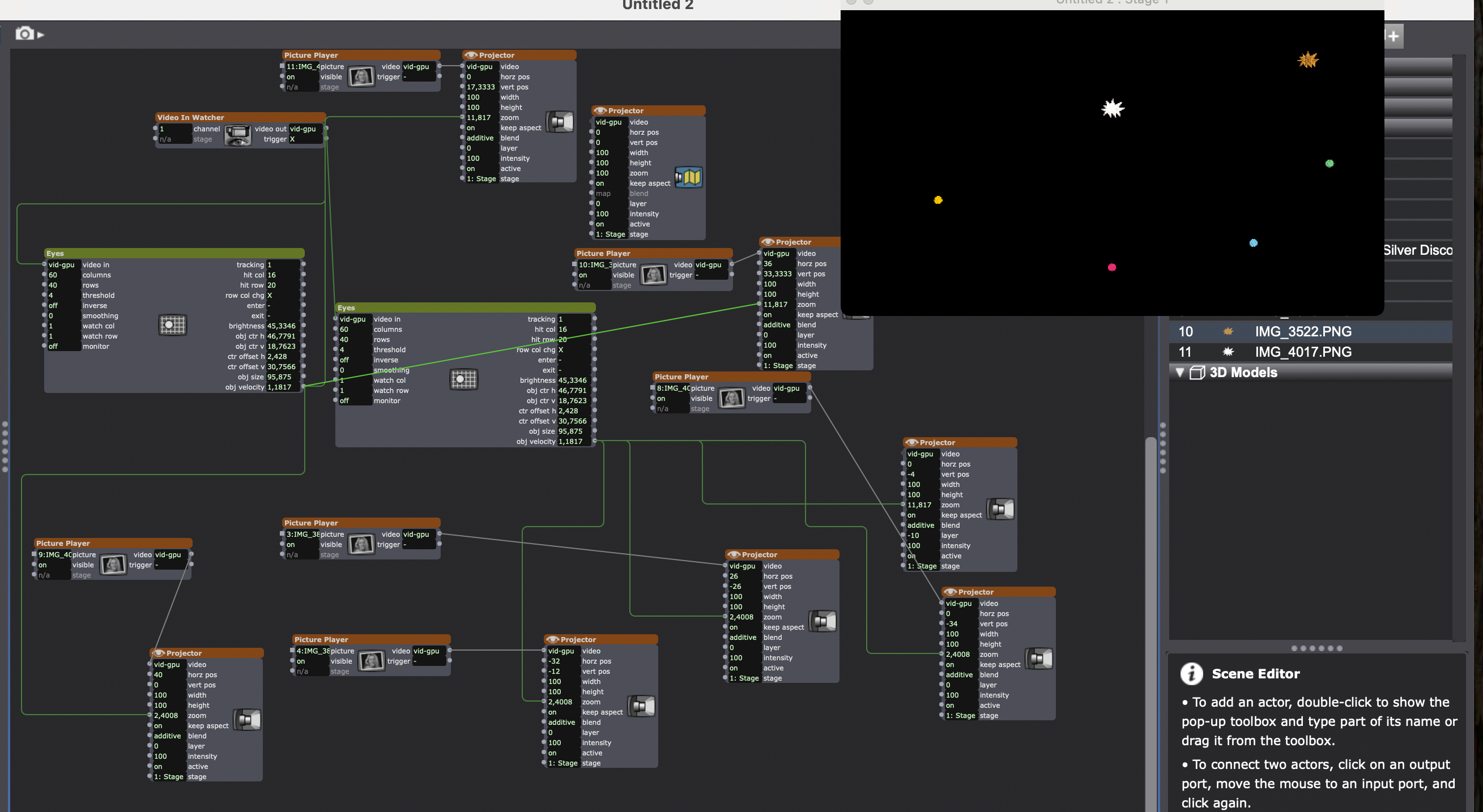Click the colored map icon in the map-blend Projector
Screen dimensions: 1483x812
point(689,177)
